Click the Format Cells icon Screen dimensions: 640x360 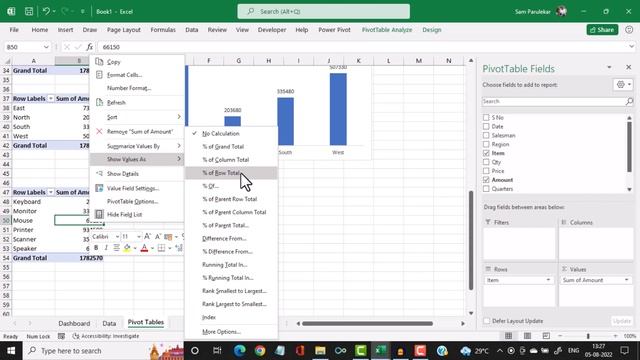pos(99,75)
